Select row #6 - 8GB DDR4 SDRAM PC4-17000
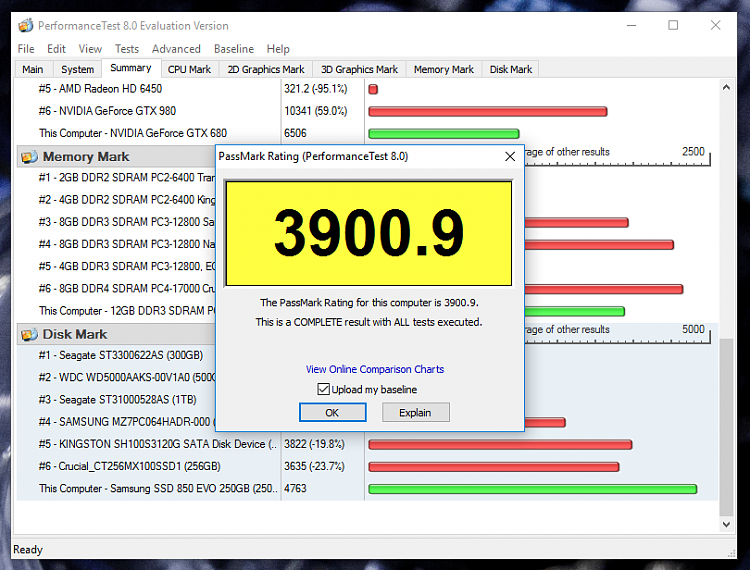 pyautogui.click(x=116, y=288)
